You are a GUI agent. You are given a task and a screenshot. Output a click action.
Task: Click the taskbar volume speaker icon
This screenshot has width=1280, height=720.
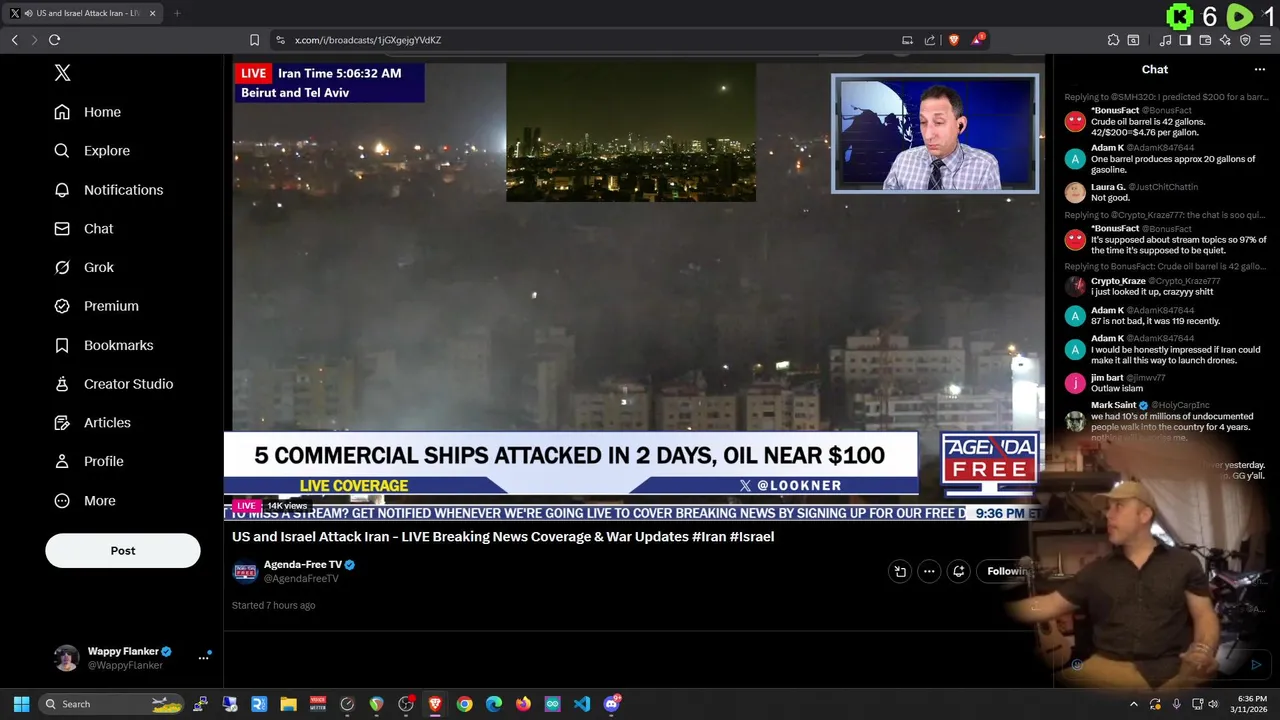(1213, 704)
